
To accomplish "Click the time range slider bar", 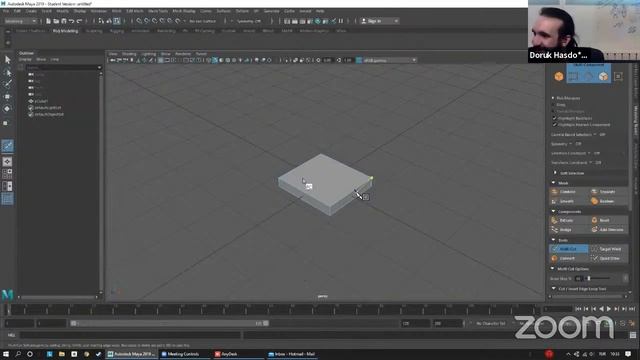I will pos(169,323).
